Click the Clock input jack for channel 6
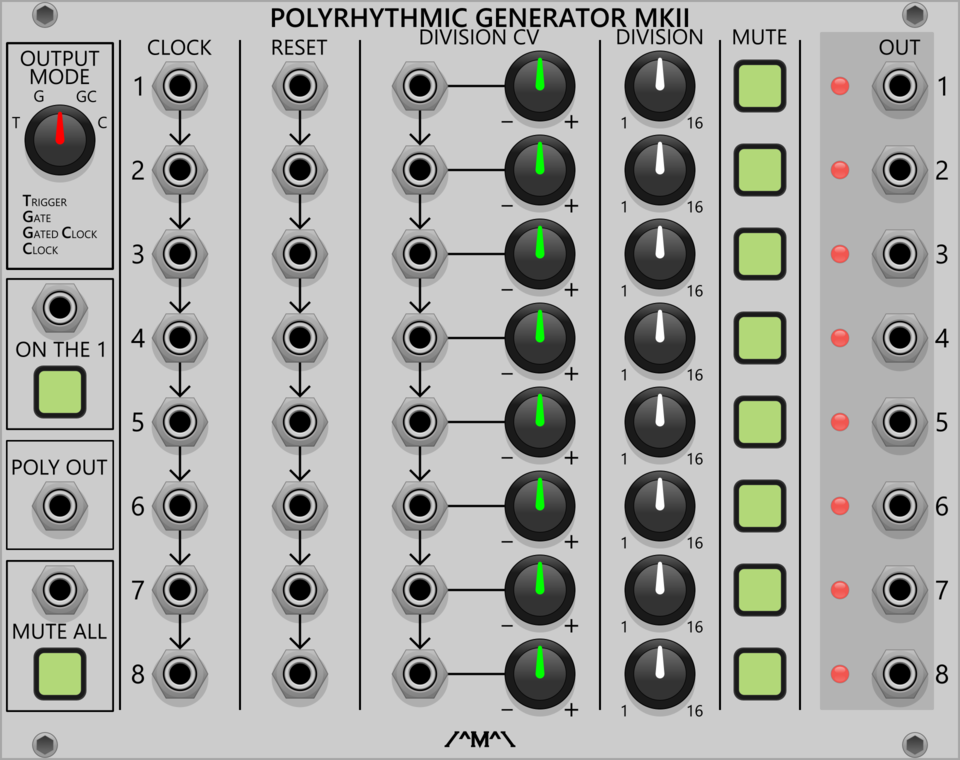The width and height of the screenshot is (960, 760). (x=180, y=506)
